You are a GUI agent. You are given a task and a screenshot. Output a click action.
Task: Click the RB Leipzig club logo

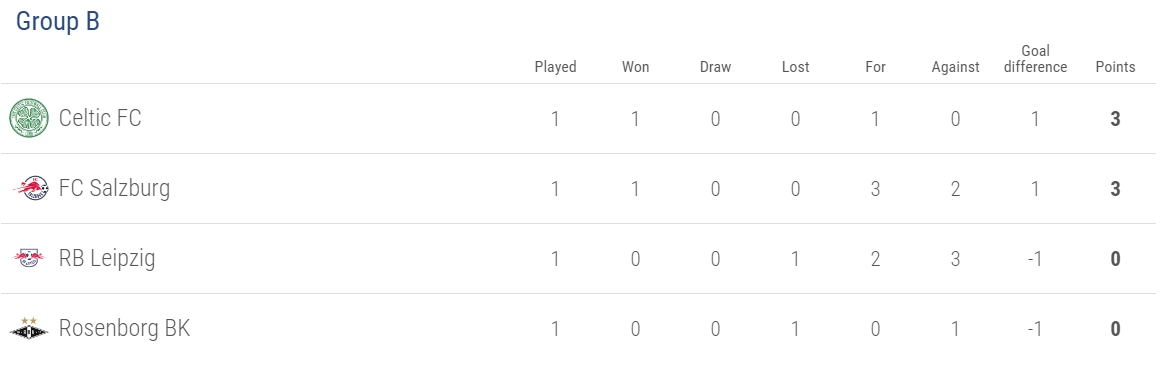coord(29,258)
